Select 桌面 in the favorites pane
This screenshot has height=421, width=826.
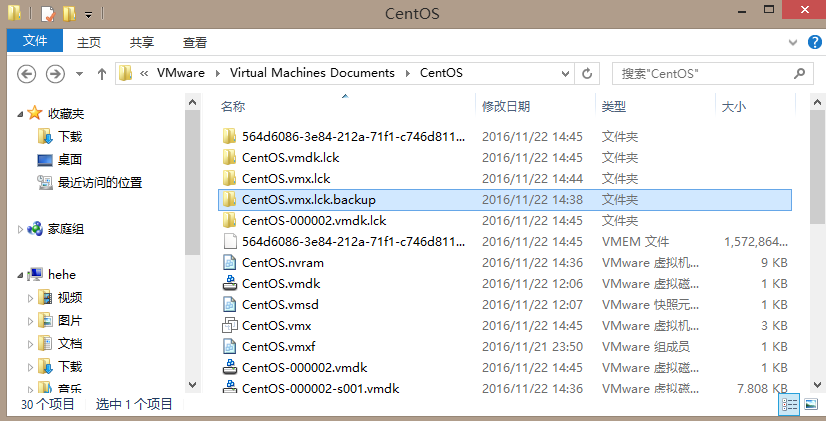69,159
